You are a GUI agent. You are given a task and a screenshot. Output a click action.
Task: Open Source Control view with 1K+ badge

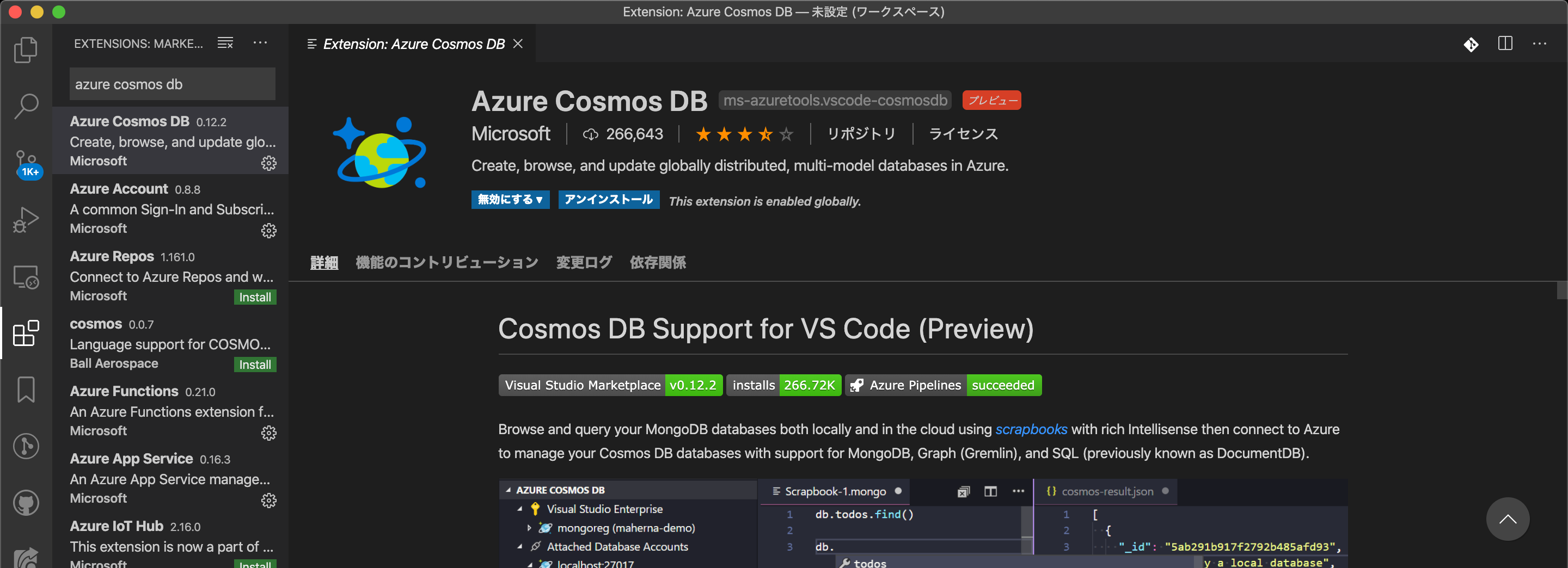27,164
